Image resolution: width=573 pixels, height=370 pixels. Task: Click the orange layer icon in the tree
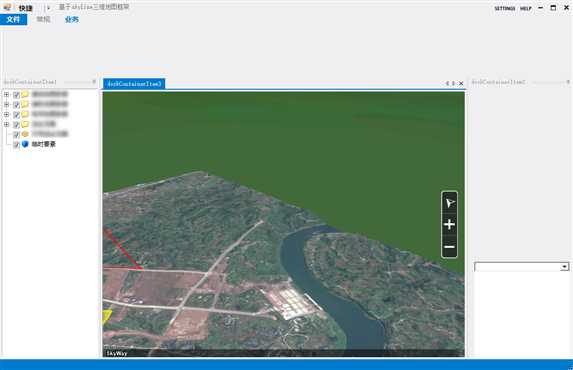(x=25, y=134)
